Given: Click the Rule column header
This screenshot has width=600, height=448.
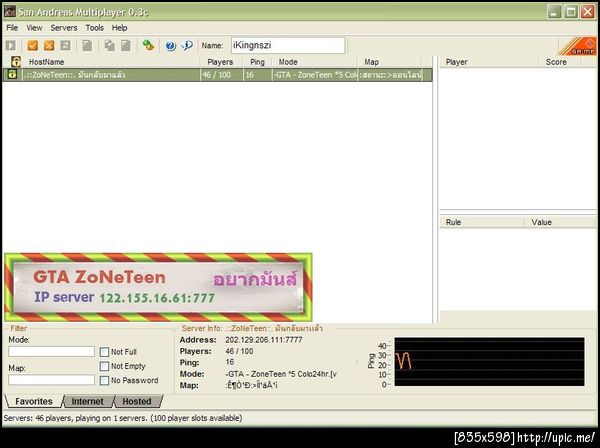Looking at the screenshot, I should (482, 222).
